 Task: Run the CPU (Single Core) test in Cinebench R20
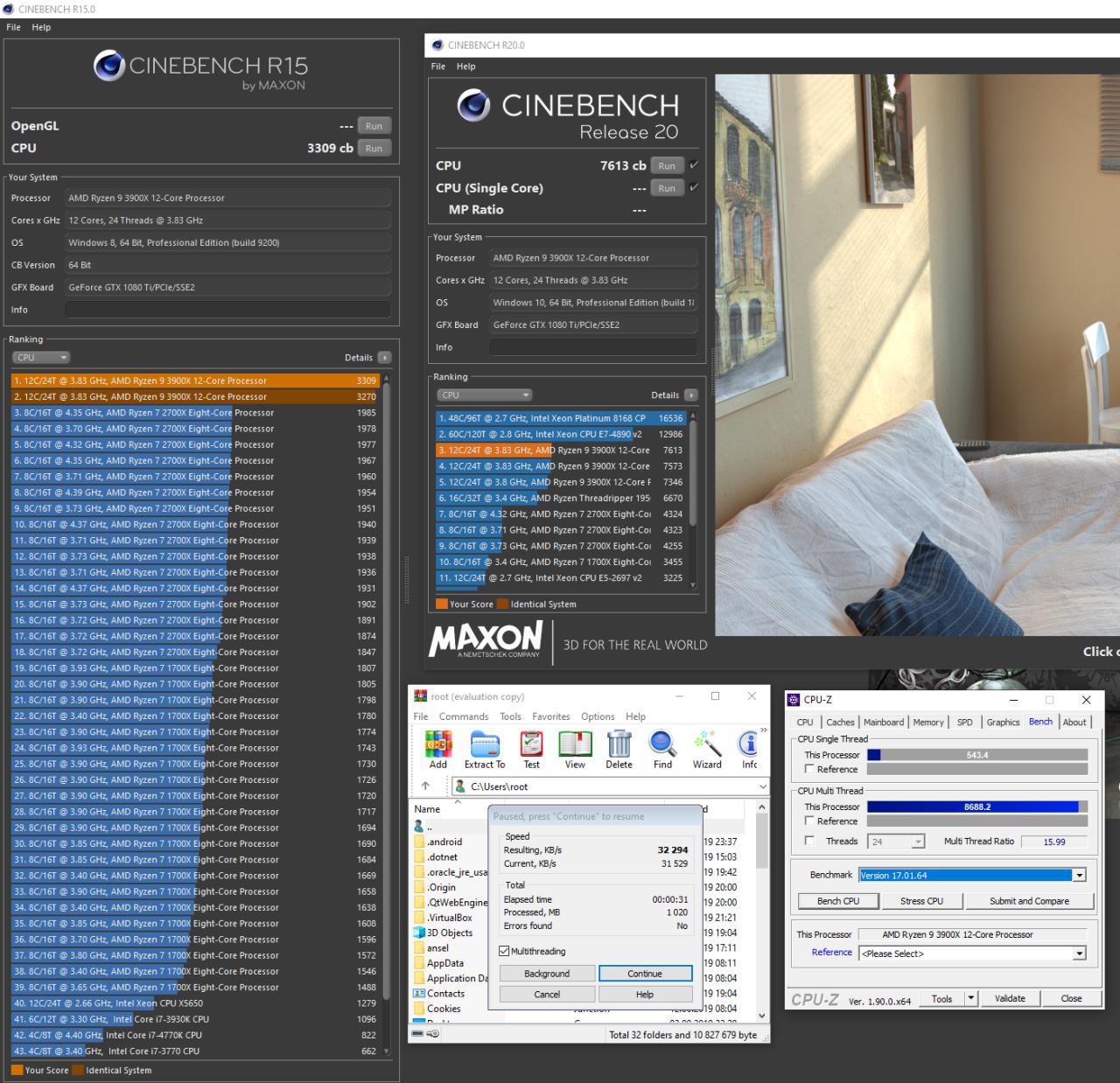[667, 188]
